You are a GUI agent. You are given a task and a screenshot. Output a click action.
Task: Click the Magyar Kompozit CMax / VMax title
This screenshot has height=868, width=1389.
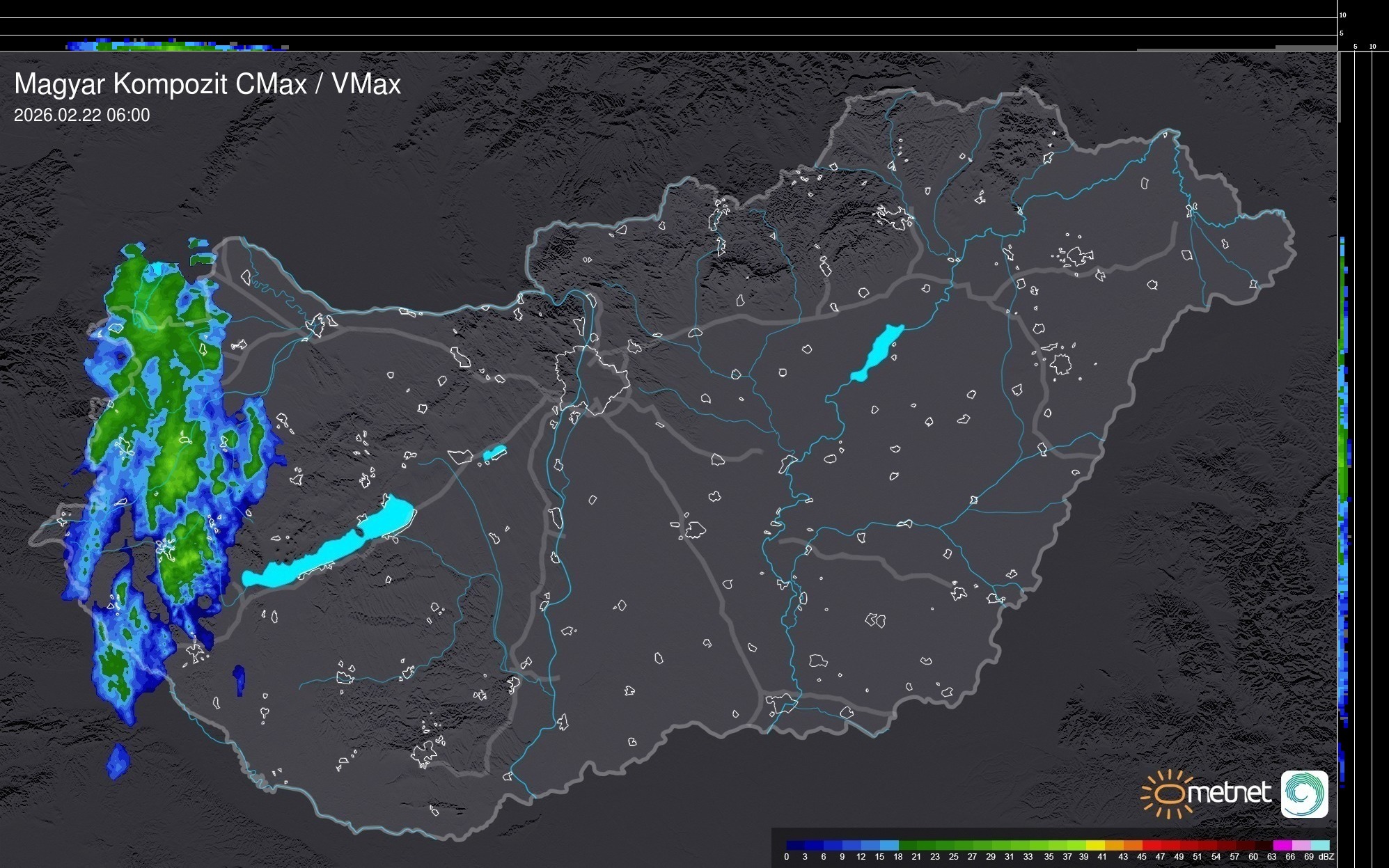pyautogui.click(x=207, y=84)
